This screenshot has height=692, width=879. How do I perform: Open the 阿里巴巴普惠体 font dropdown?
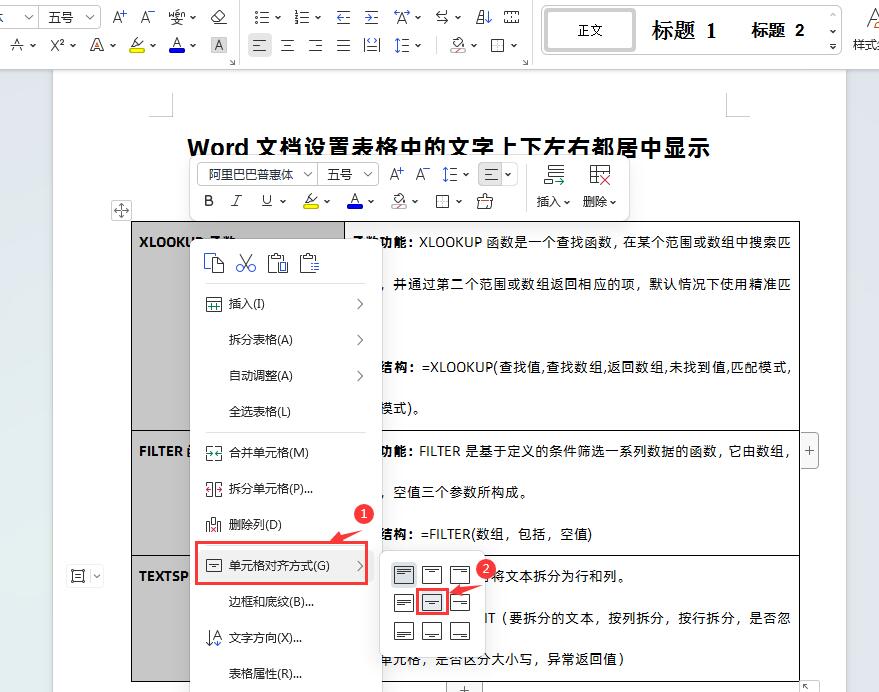(x=307, y=174)
